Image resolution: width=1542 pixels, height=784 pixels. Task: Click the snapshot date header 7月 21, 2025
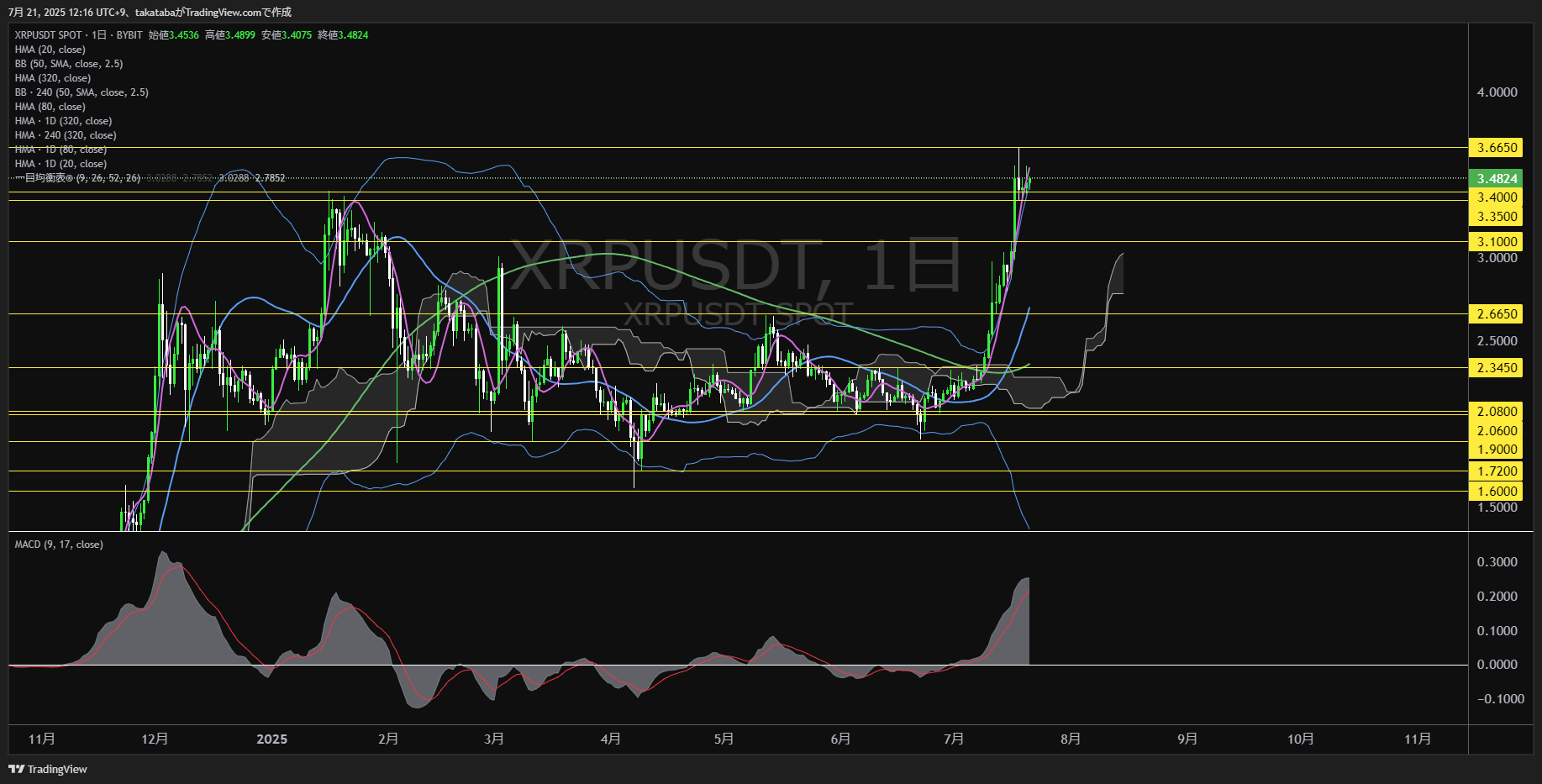click(x=37, y=13)
